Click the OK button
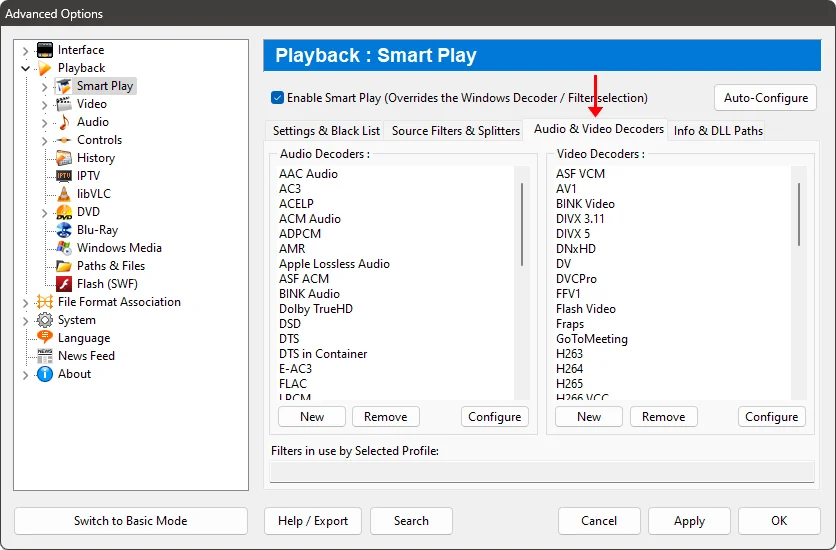This screenshot has height=550, width=836. 779,521
